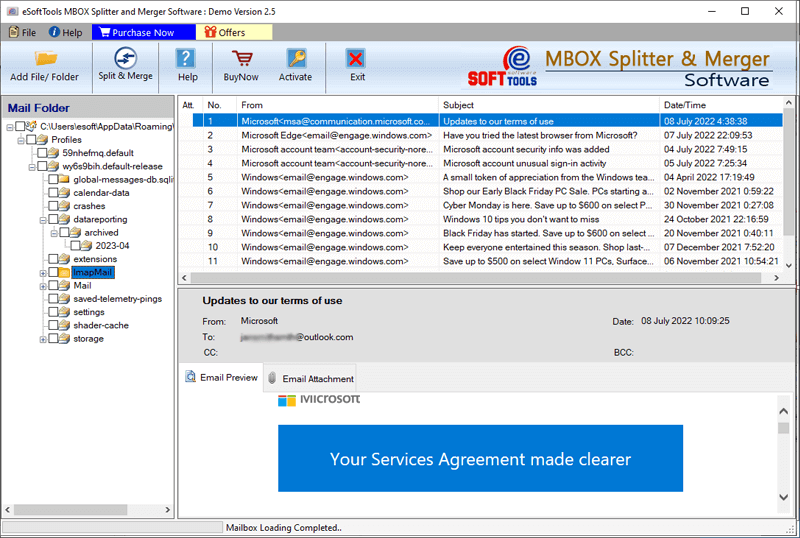800x538 pixels.
Task: Open the Purchase Now menu item
Action: click(143, 32)
